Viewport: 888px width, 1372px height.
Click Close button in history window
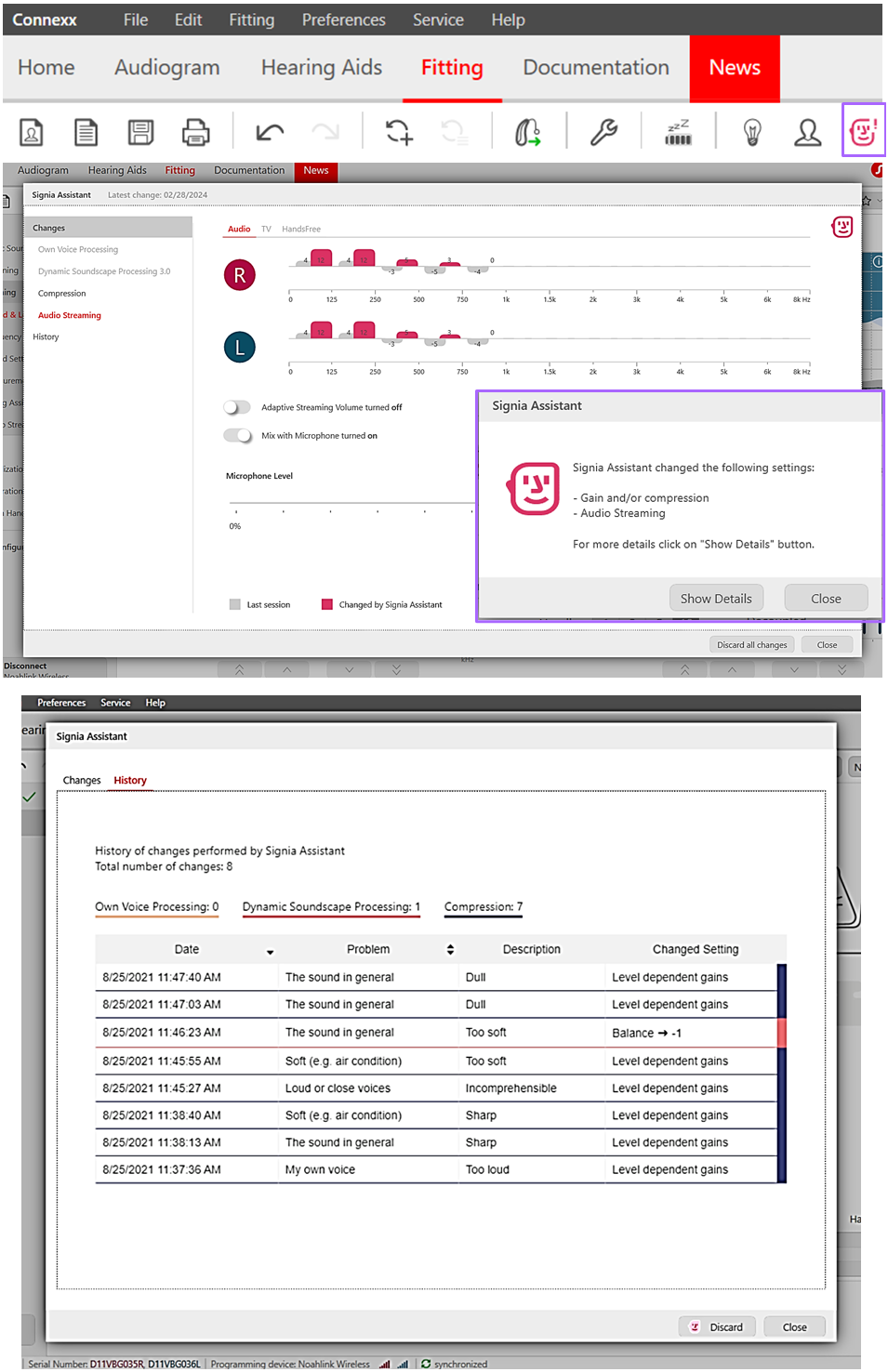(795, 1327)
